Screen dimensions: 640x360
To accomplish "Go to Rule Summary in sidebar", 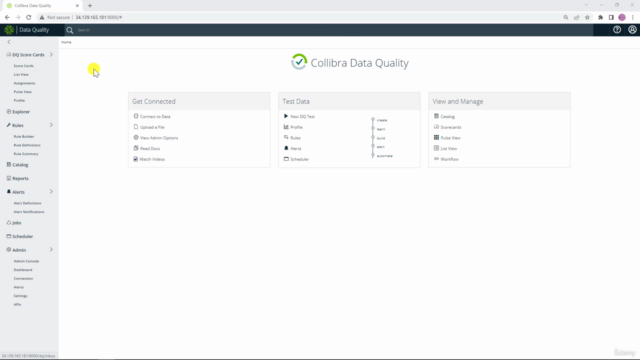I will pos(26,154).
